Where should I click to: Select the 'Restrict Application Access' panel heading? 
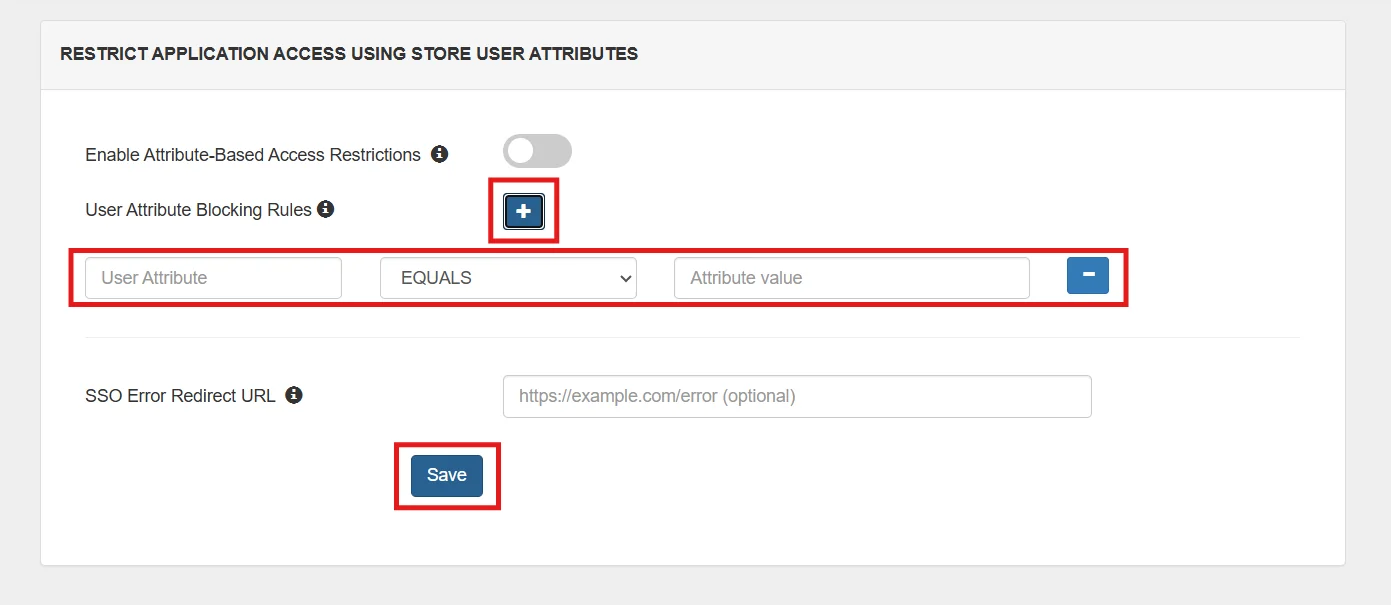(349, 54)
